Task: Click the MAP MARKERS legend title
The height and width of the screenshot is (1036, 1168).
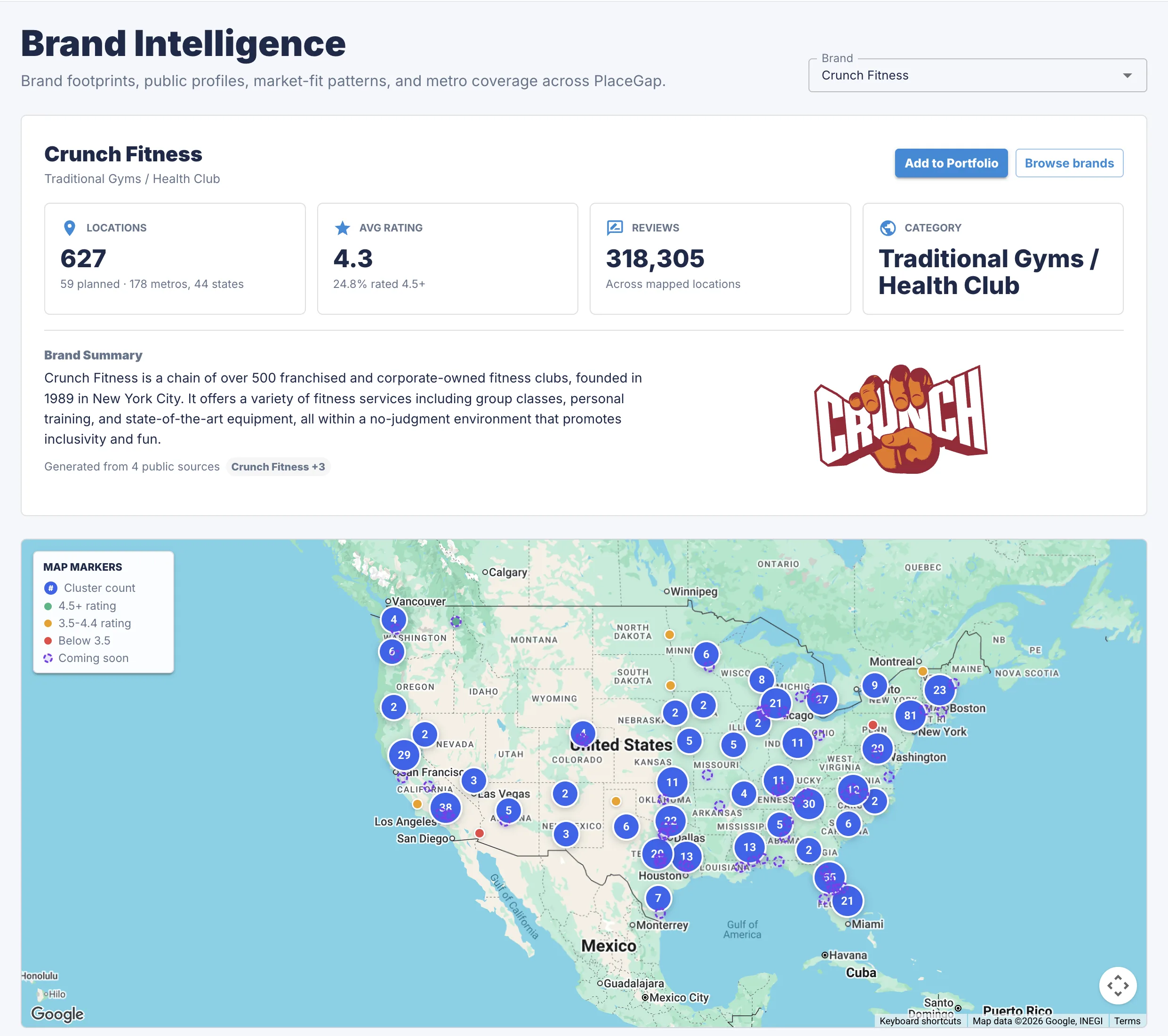Action: pos(83,567)
